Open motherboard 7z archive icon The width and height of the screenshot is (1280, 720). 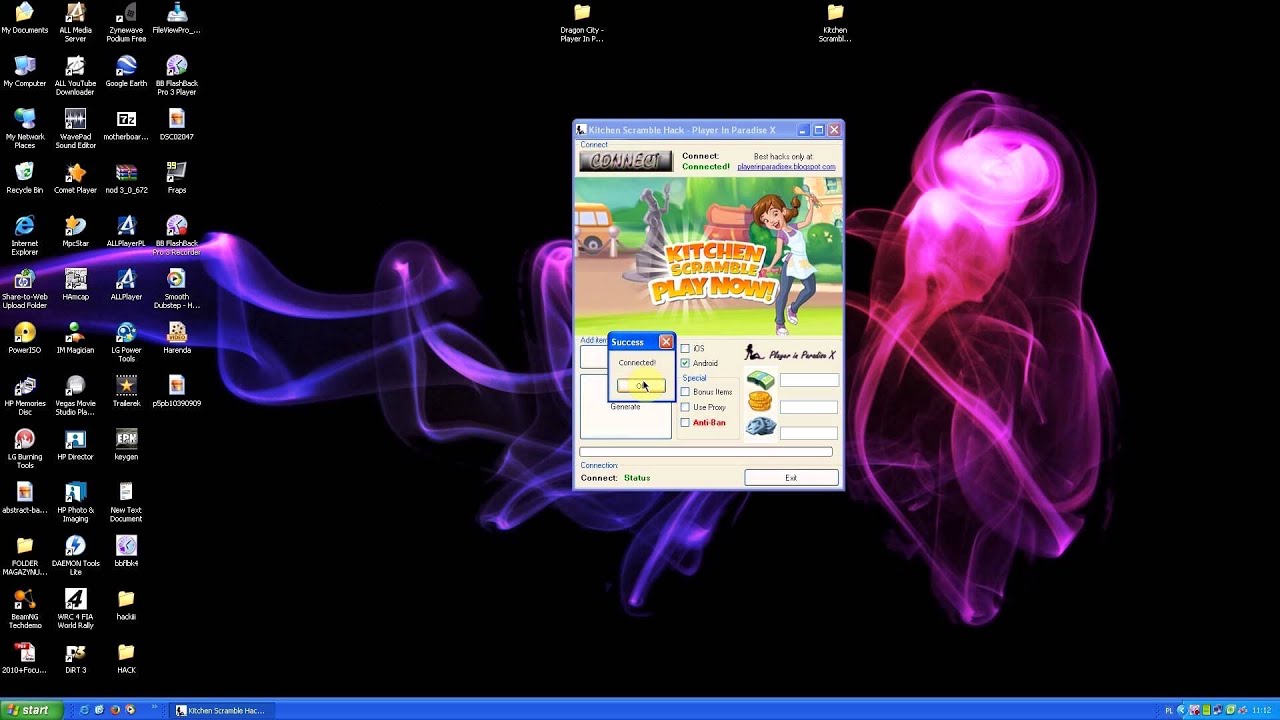(x=126, y=126)
